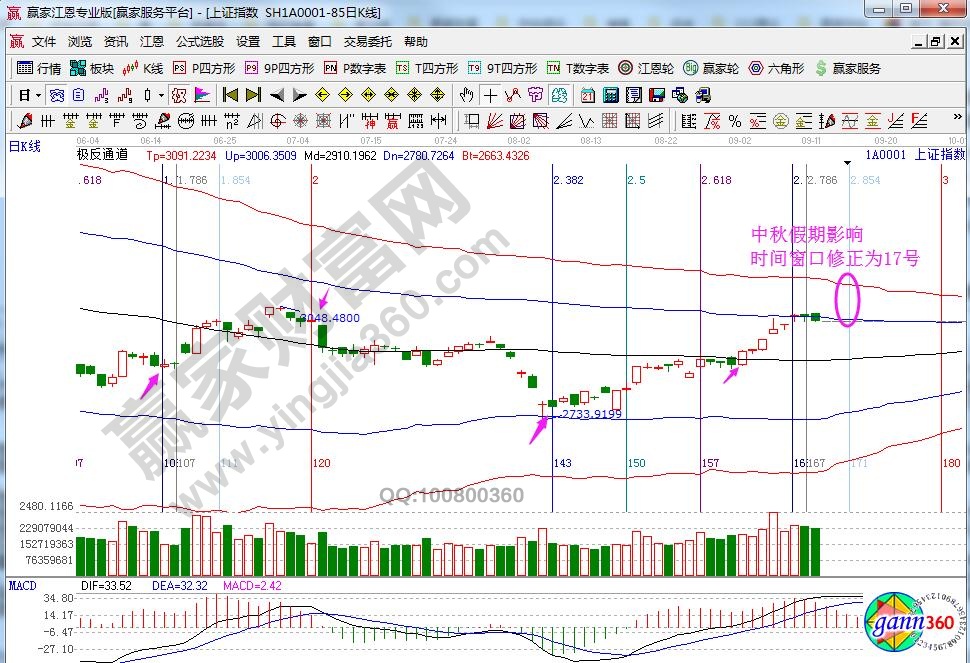The image size is (970, 663).
Task: Click the percent (%) drawing tool
Action: coord(735,121)
